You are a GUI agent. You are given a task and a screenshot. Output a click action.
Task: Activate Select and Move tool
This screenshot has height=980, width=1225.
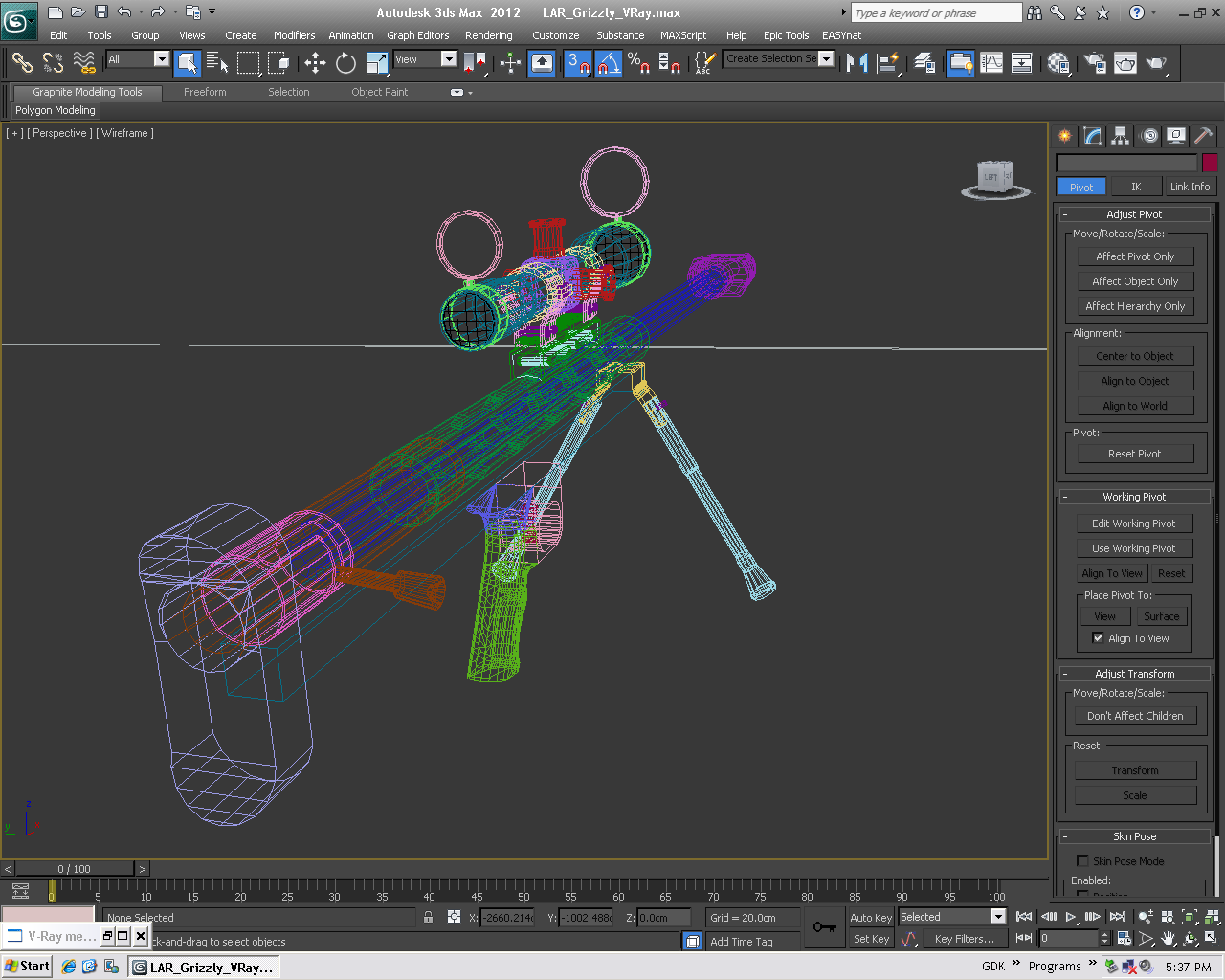[315, 63]
